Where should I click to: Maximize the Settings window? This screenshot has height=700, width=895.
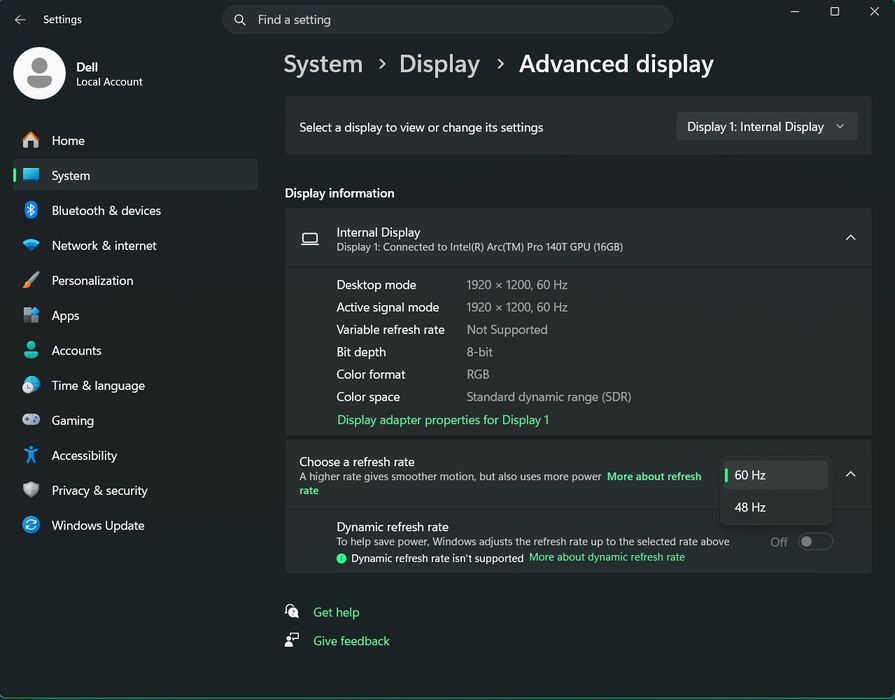[x=834, y=11]
